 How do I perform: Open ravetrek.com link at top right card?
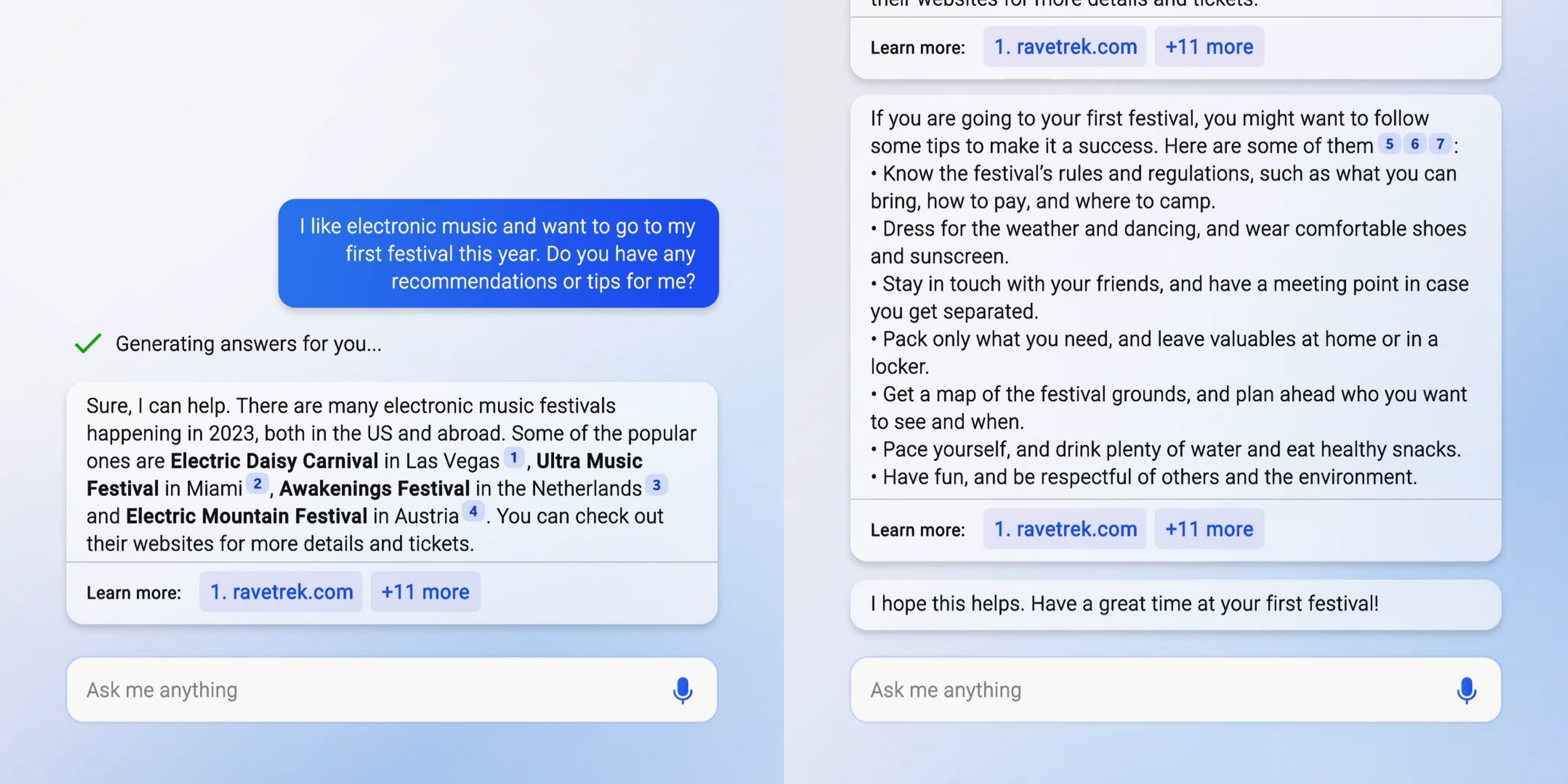tap(1065, 47)
